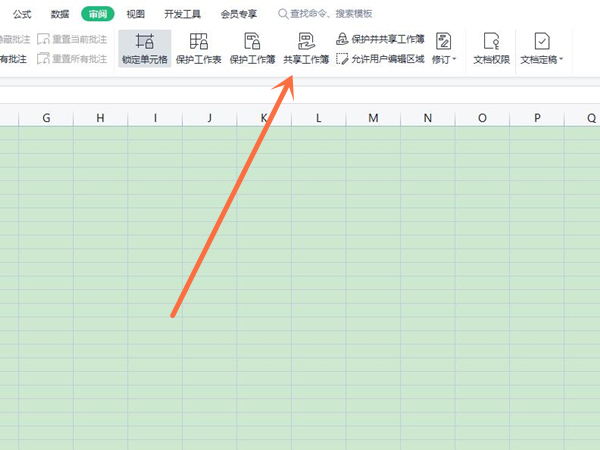600x450 pixels.
Task: Open the 视图 tab
Action: coord(135,14)
